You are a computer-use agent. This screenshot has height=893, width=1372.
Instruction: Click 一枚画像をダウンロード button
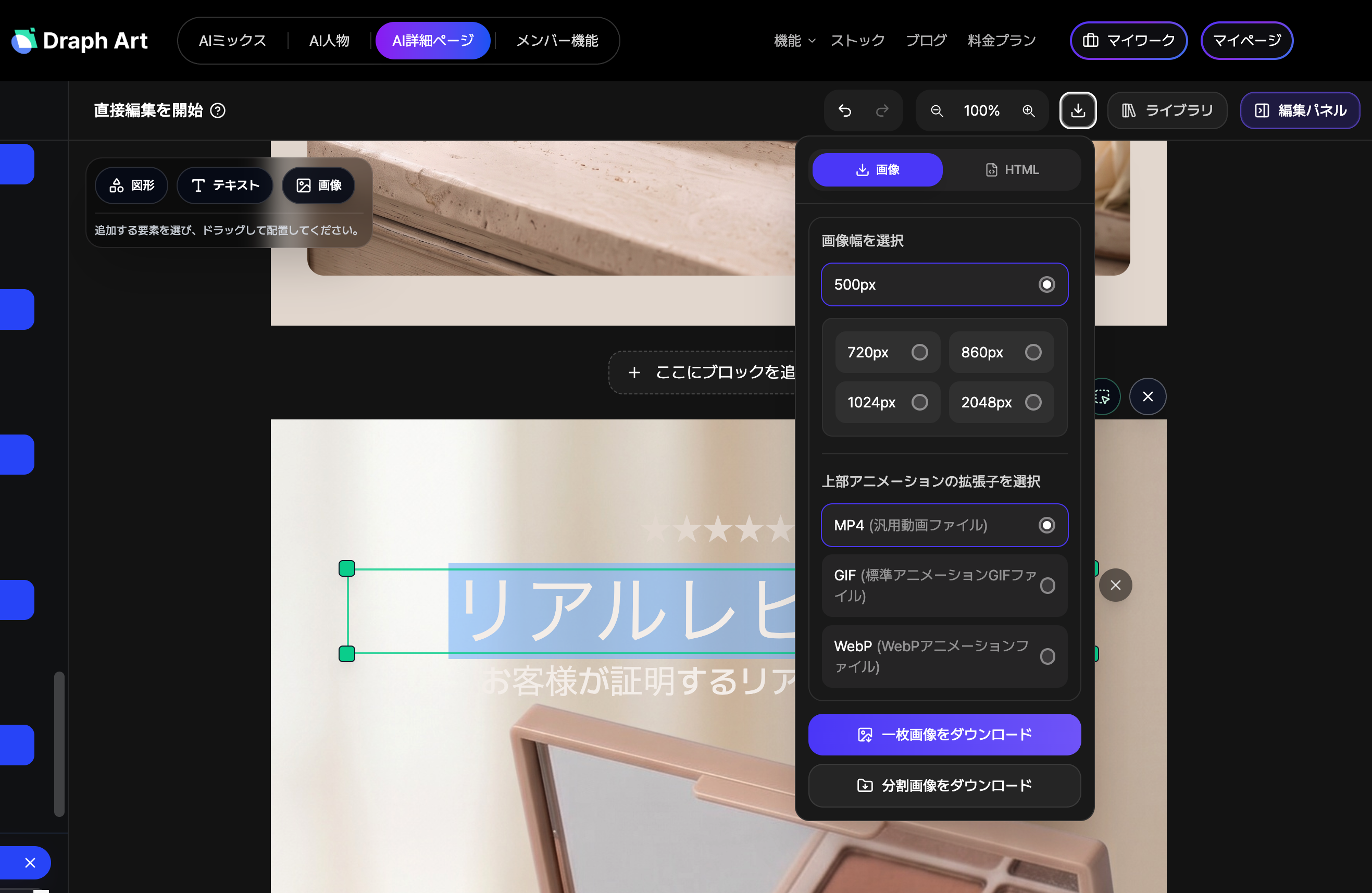point(944,735)
